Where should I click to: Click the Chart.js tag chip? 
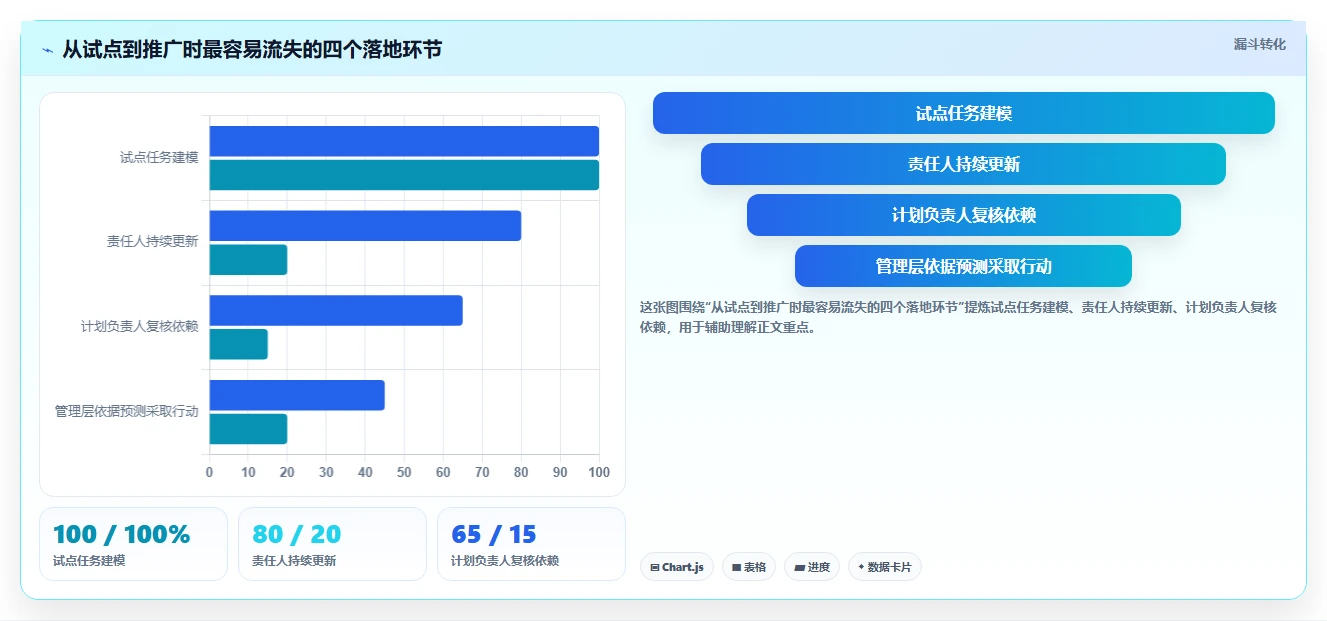677,567
